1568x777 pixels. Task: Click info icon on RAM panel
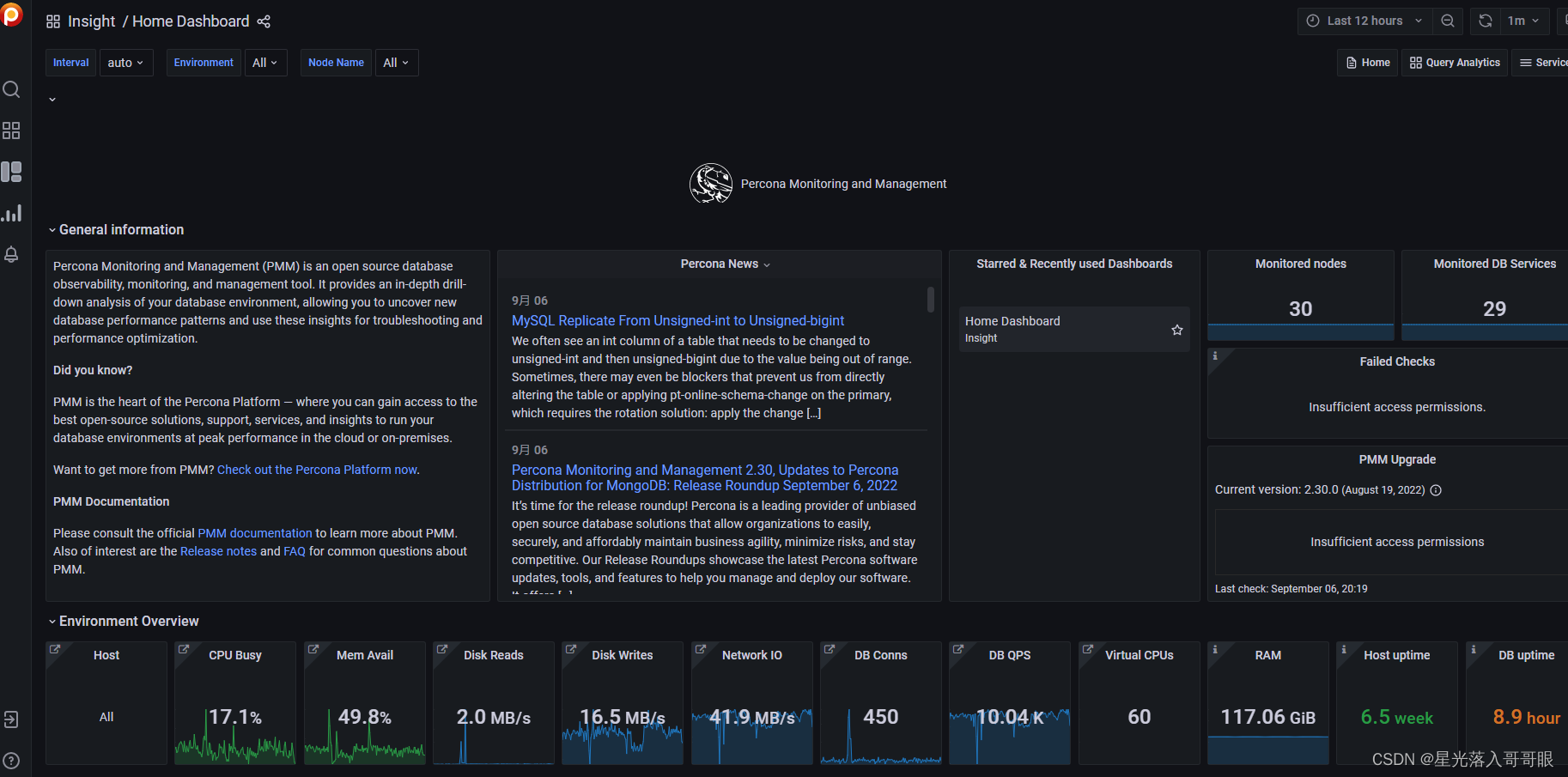point(1215,649)
